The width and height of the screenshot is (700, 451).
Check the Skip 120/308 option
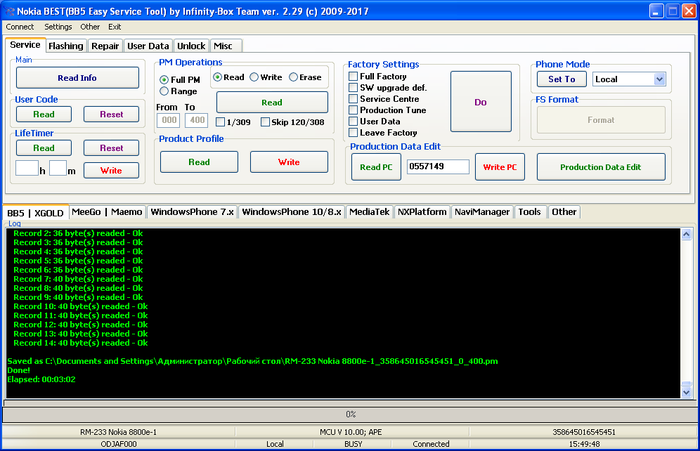point(265,122)
